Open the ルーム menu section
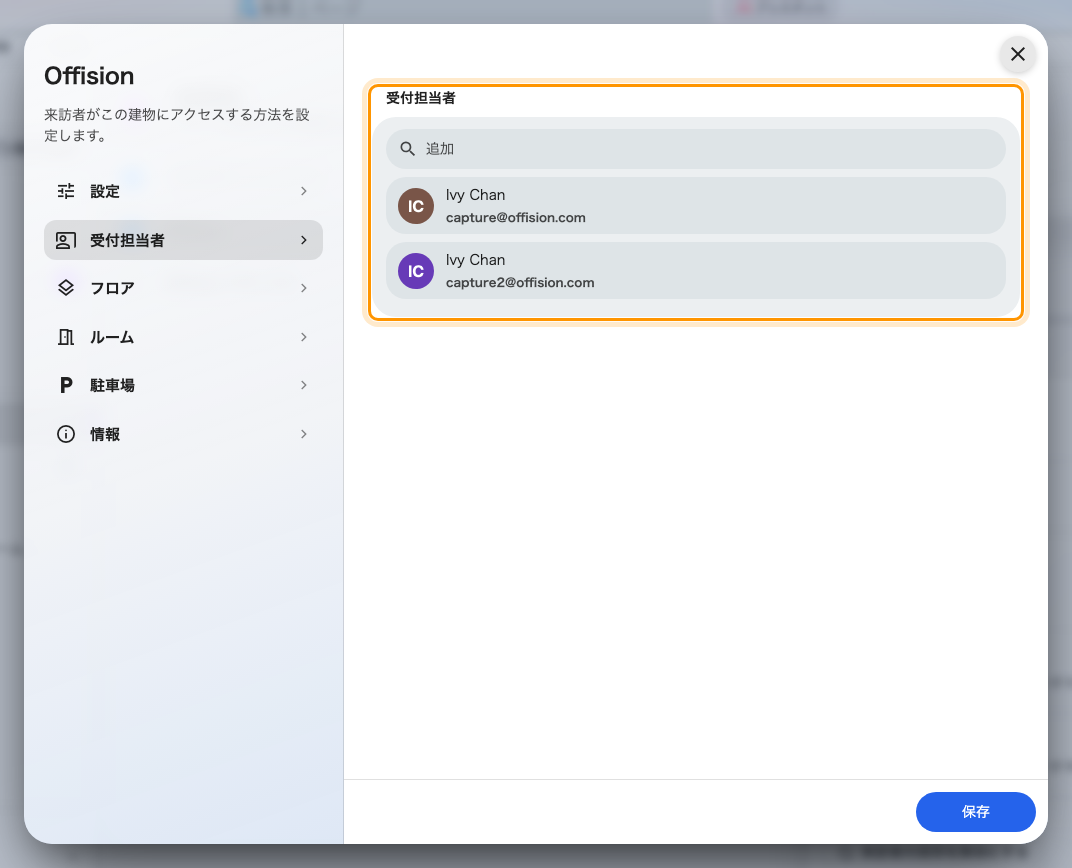This screenshot has width=1072, height=868. (183, 337)
